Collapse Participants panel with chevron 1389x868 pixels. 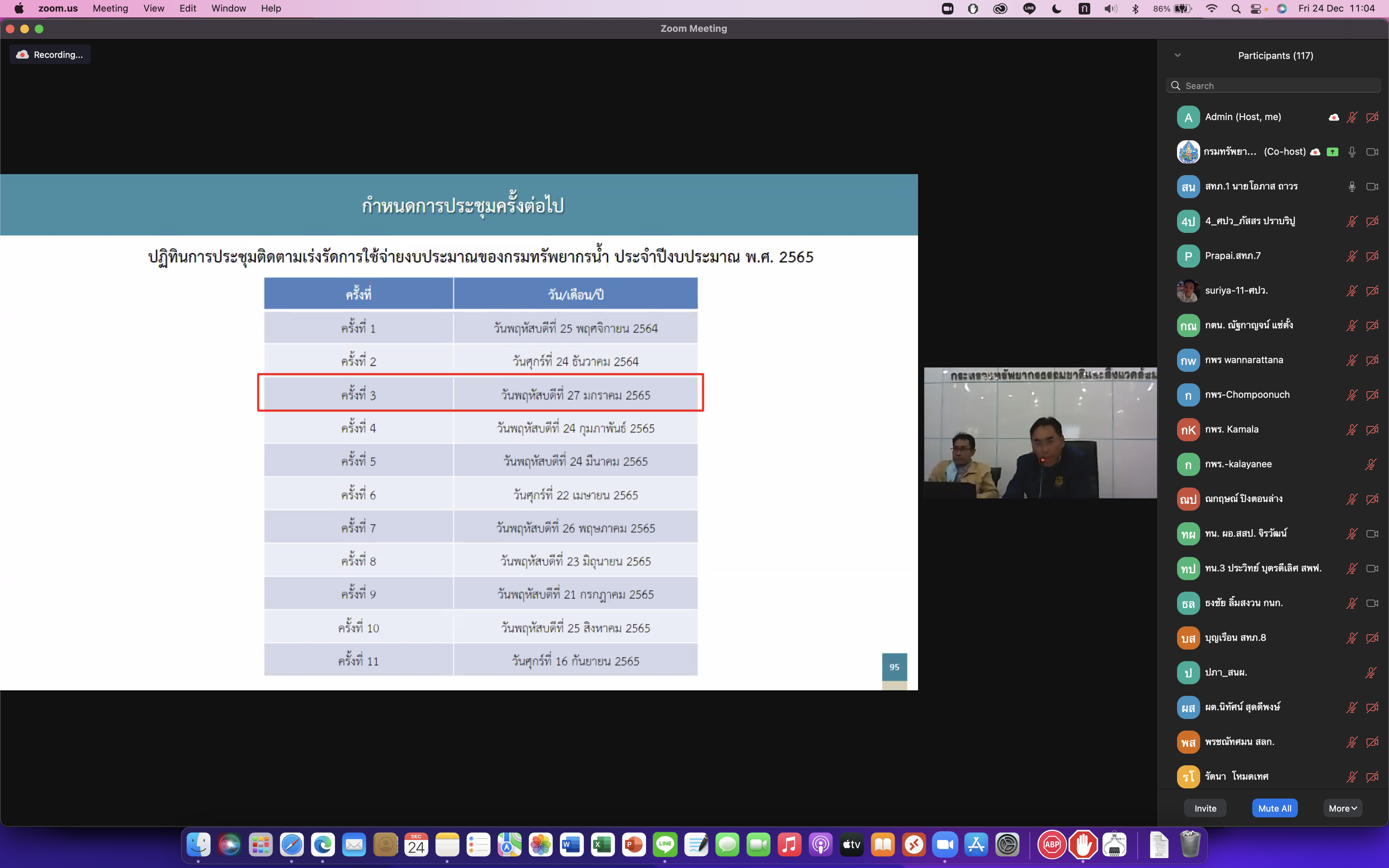coord(1178,56)
